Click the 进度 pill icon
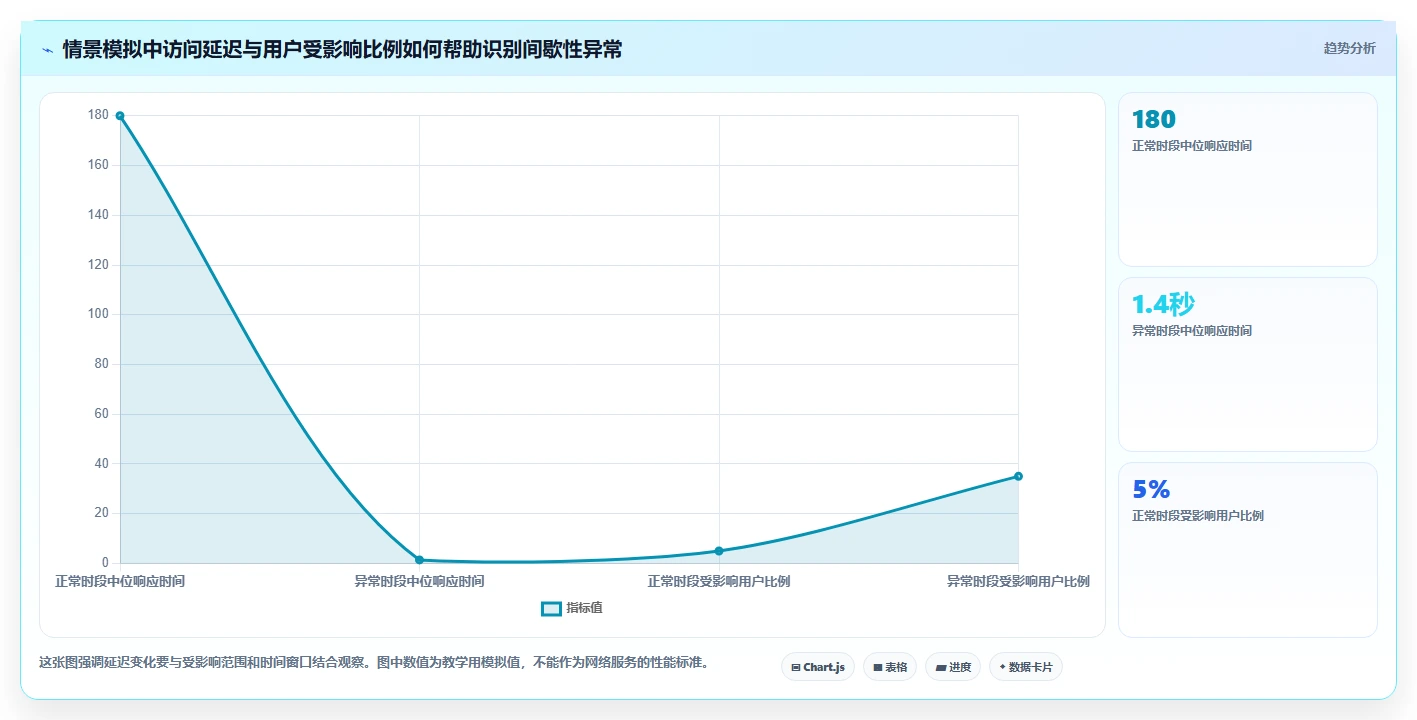This screenshot has width=1417, height=720. 940,667
